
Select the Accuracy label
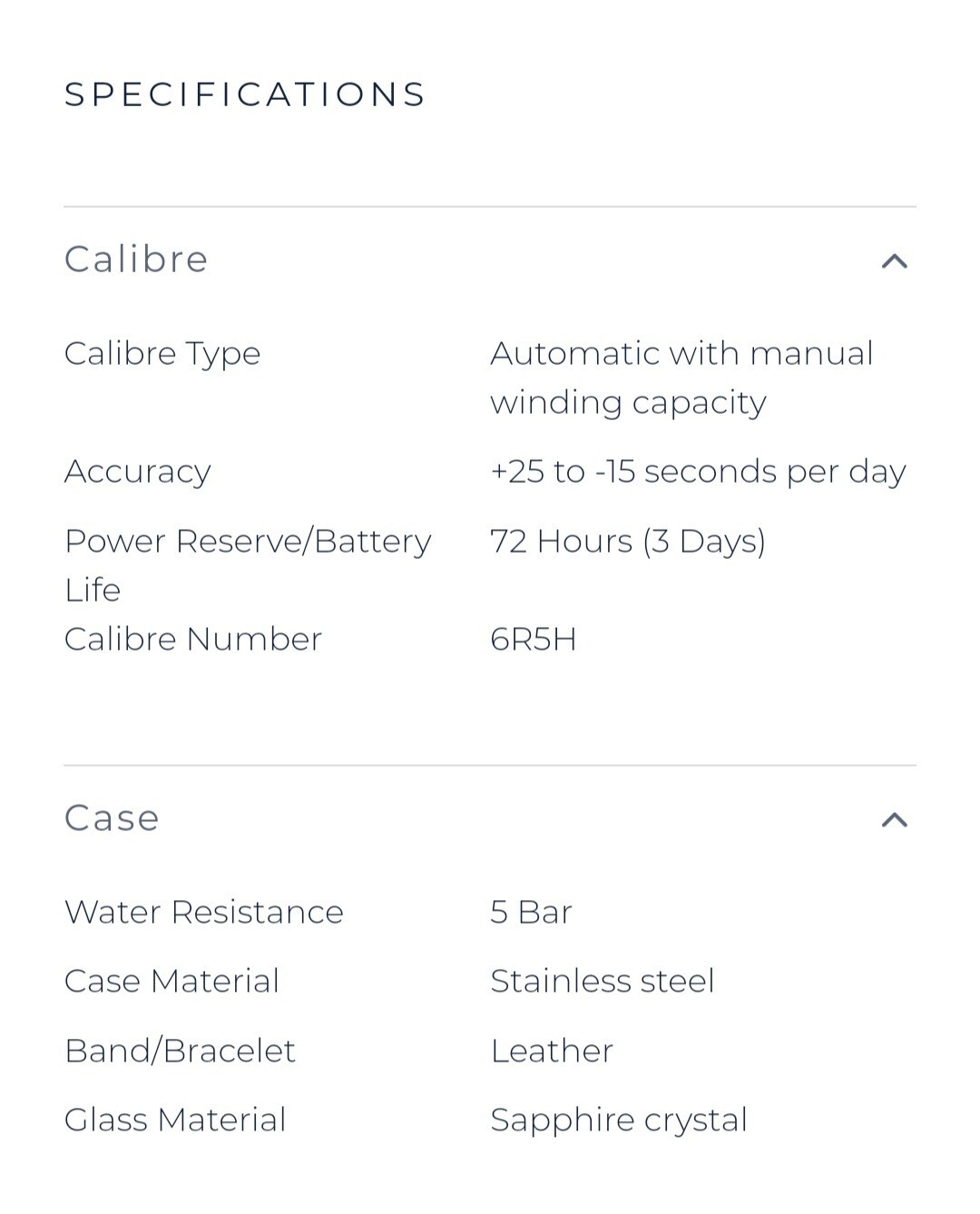point(137,472)
